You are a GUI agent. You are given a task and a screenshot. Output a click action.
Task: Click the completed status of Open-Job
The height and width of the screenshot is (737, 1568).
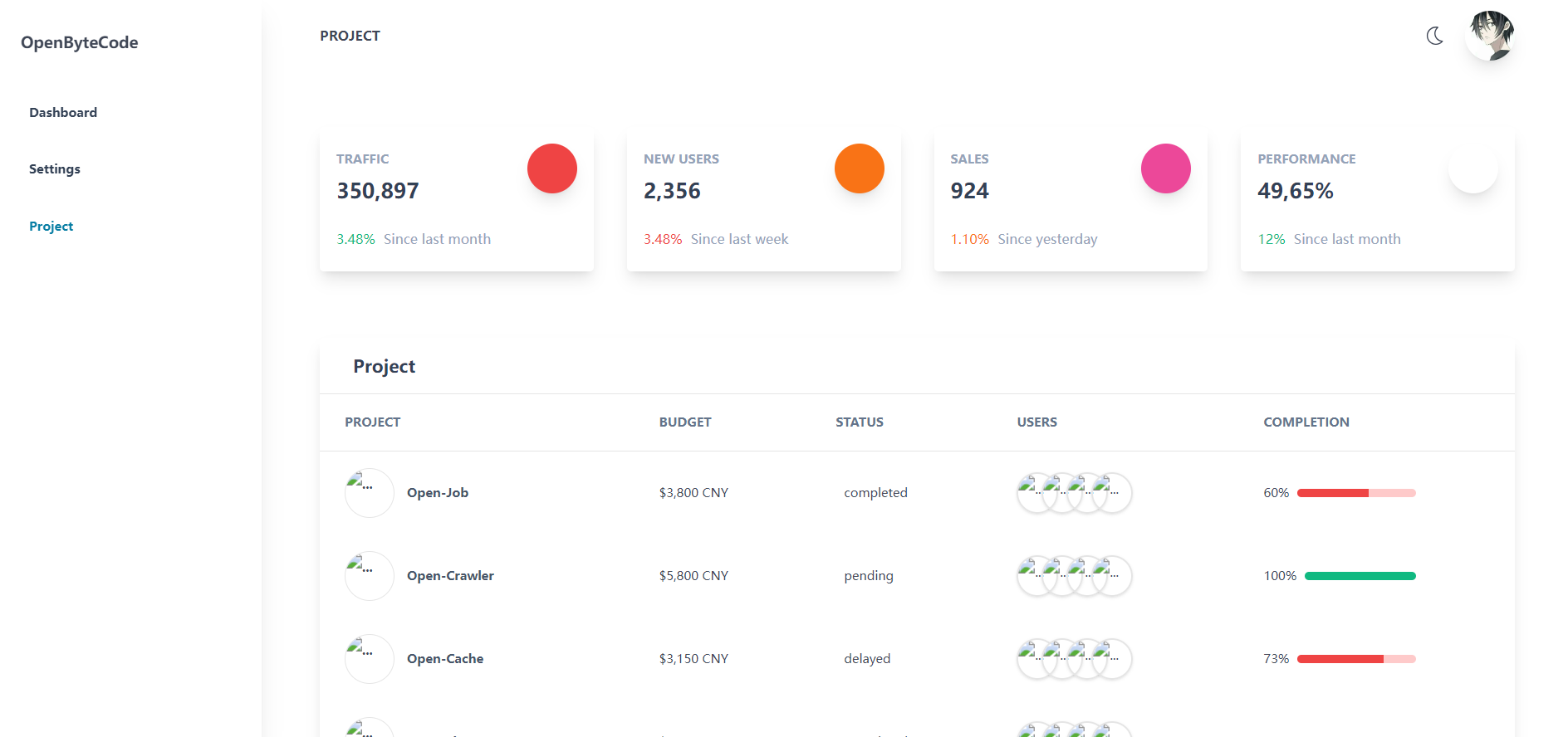tap(875, 493)
